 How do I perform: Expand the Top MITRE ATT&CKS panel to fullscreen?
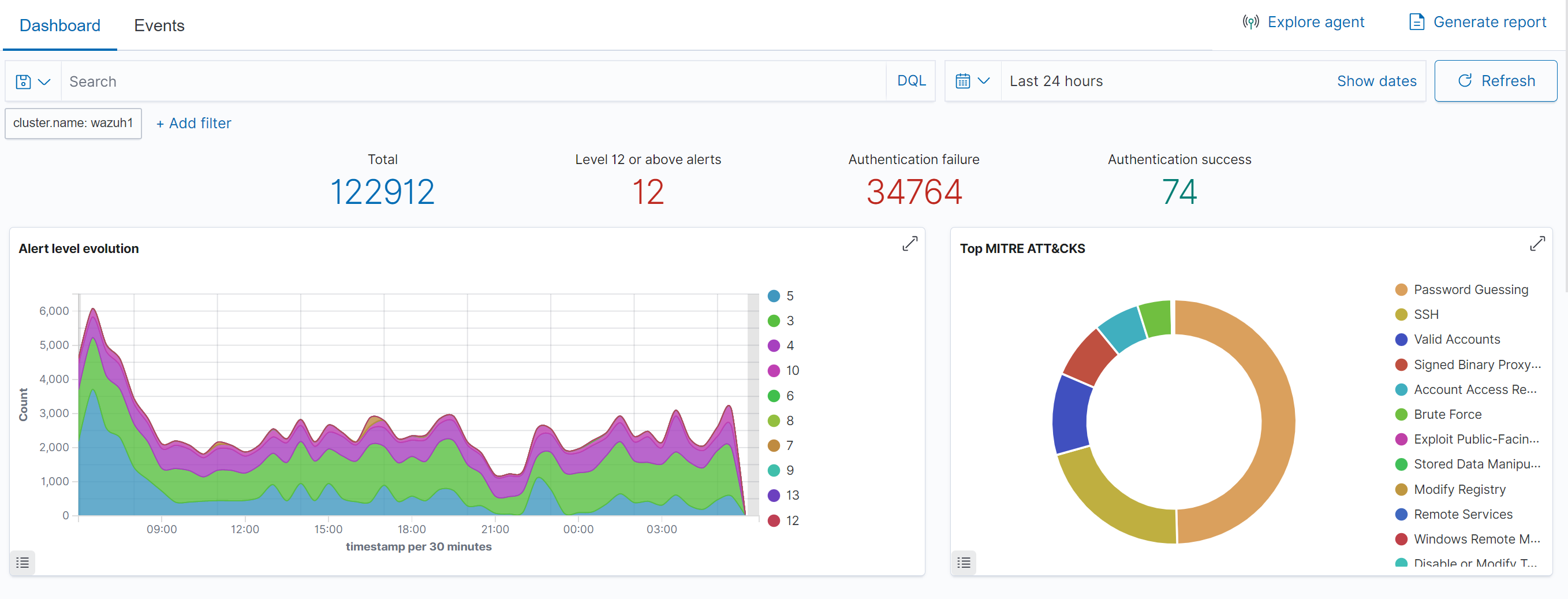pos(1537,244)
